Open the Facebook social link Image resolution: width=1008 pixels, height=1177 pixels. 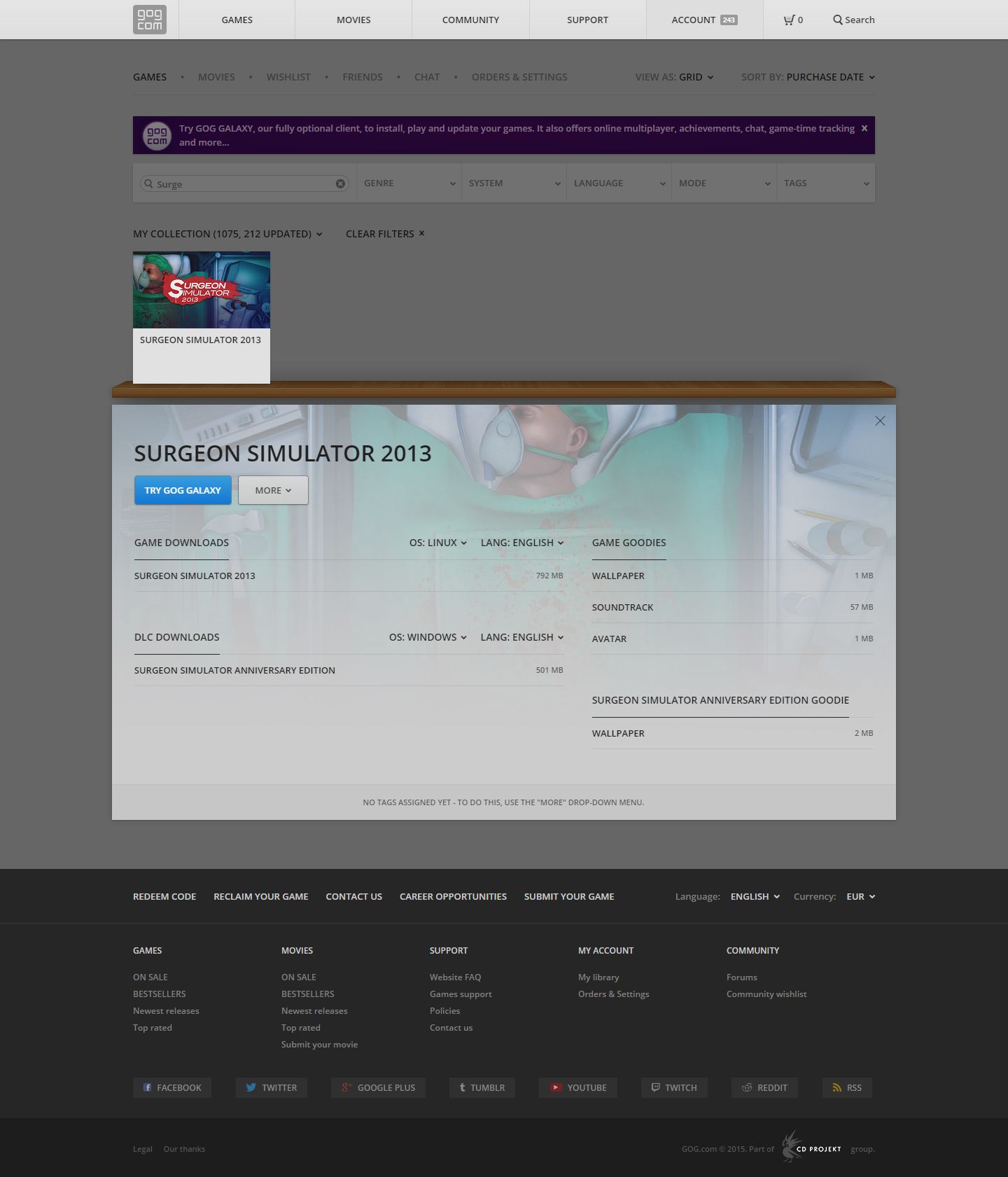172,1087
